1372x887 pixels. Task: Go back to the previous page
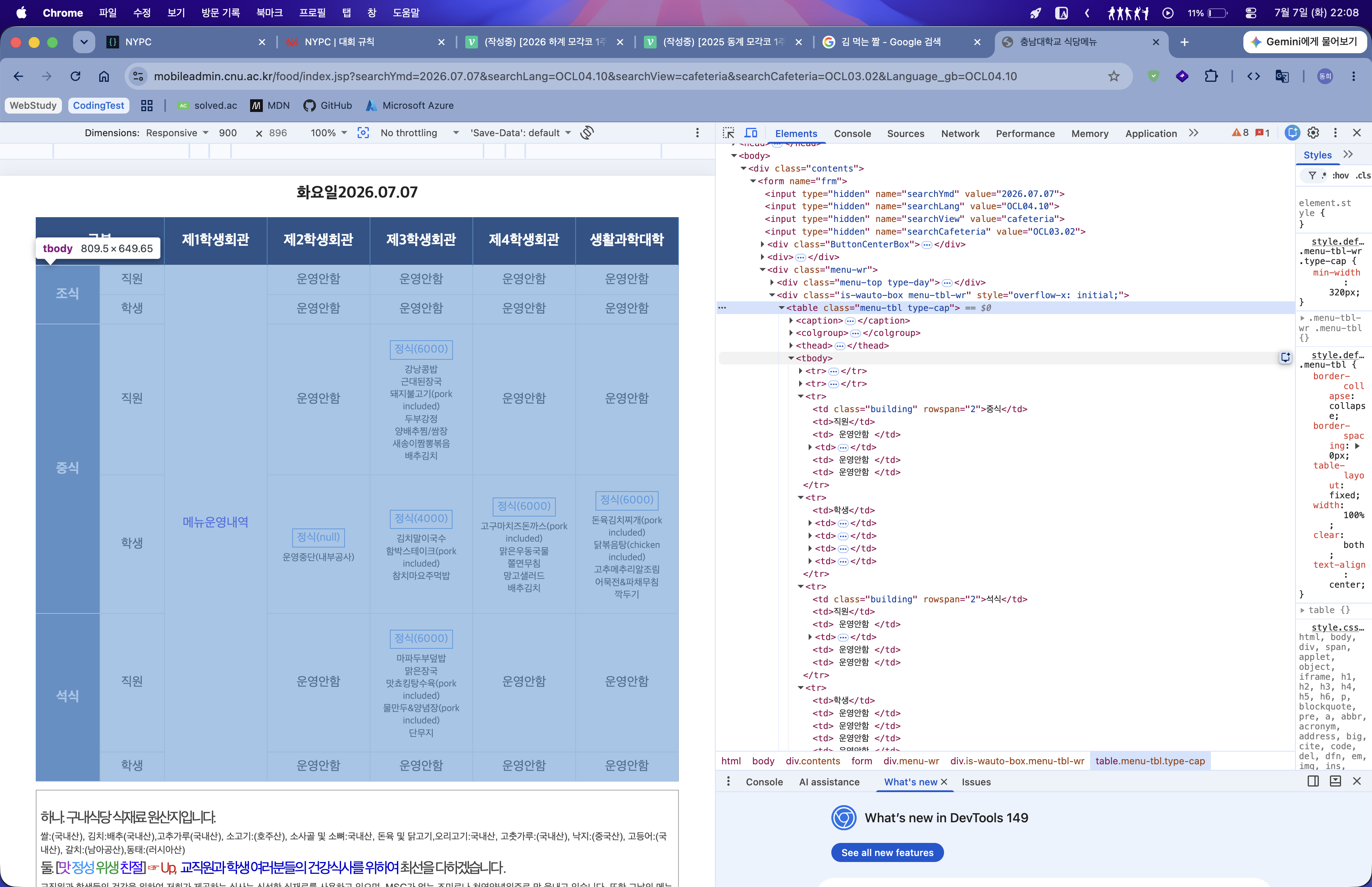point(18,77)
